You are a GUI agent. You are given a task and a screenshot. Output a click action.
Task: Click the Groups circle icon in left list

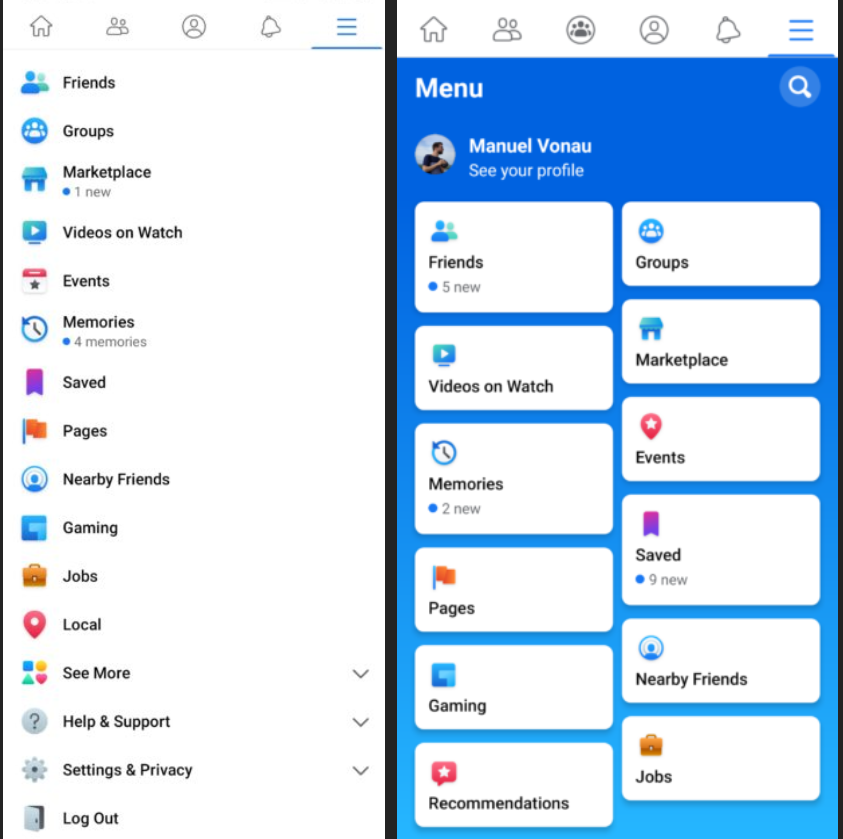34,131
